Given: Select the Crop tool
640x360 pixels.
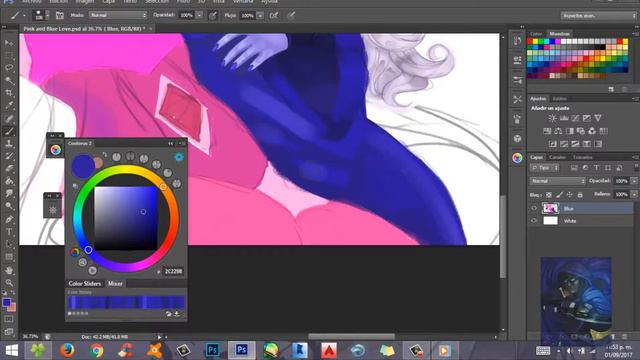Looking at the screenshot, I should point(9,93).
